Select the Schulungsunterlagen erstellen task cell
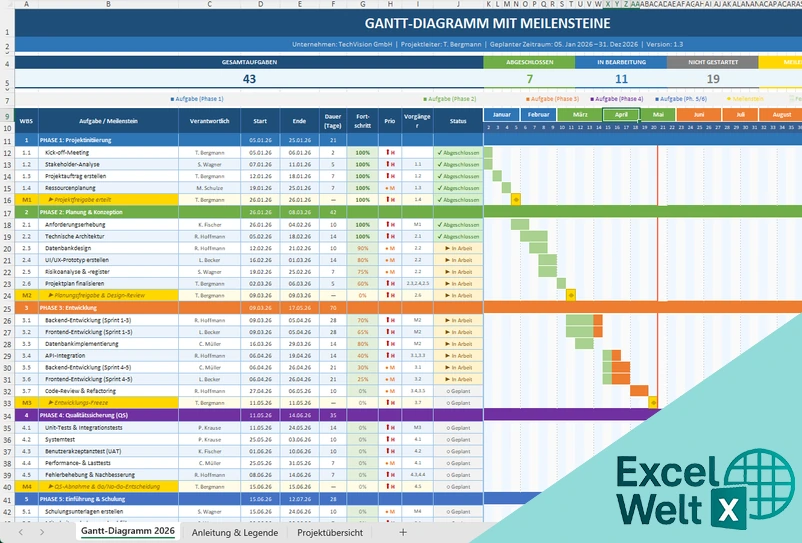 pyautogui.click(x=108, y=511)
